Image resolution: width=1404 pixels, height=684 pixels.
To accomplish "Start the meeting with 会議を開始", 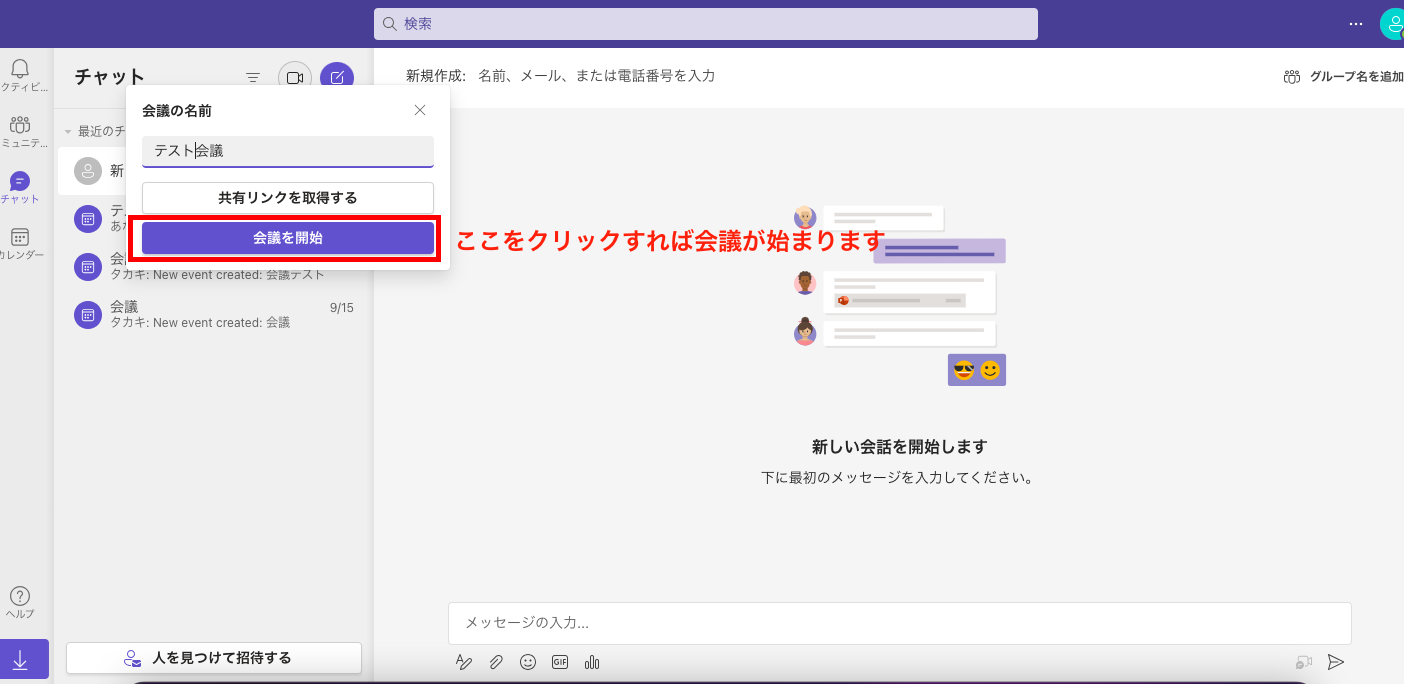I will (x=287, y=238).
